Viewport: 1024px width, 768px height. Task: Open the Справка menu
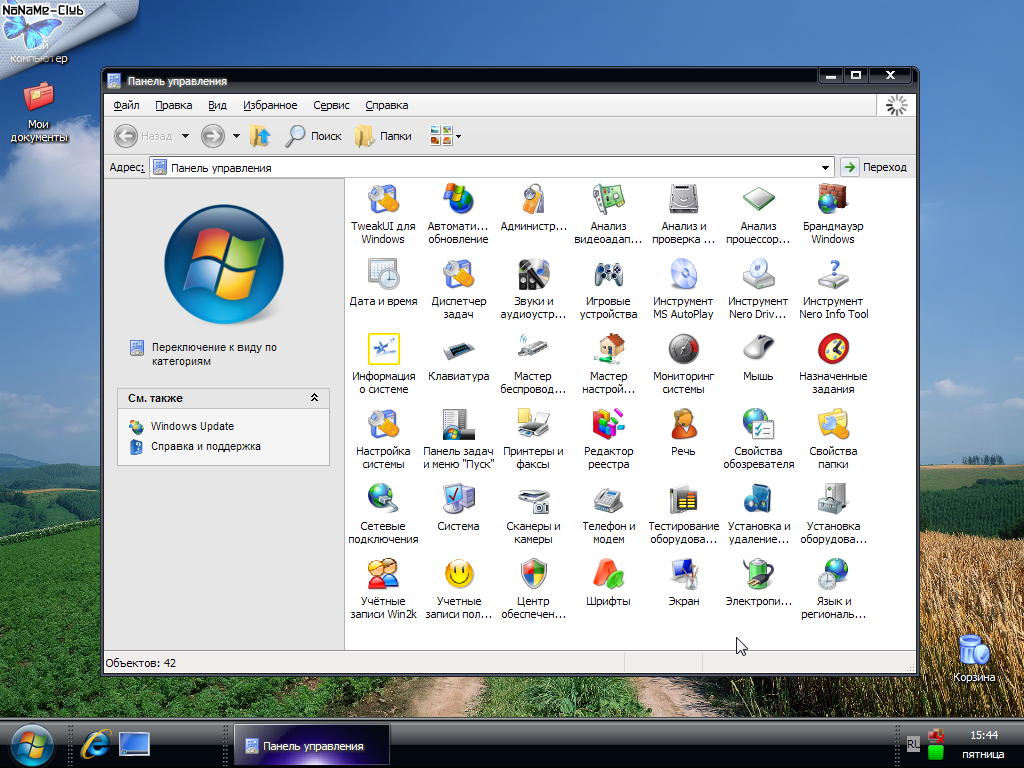[x=387, y=105]
